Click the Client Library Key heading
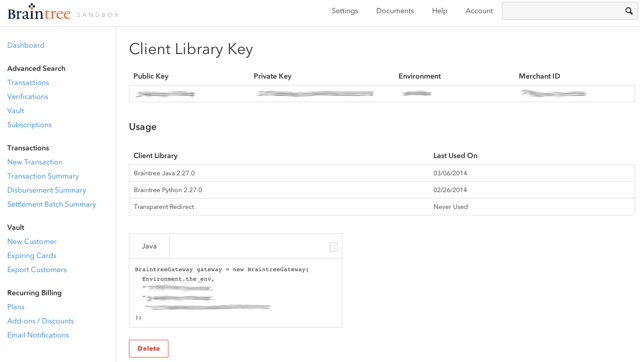 [x=191, y=49]
